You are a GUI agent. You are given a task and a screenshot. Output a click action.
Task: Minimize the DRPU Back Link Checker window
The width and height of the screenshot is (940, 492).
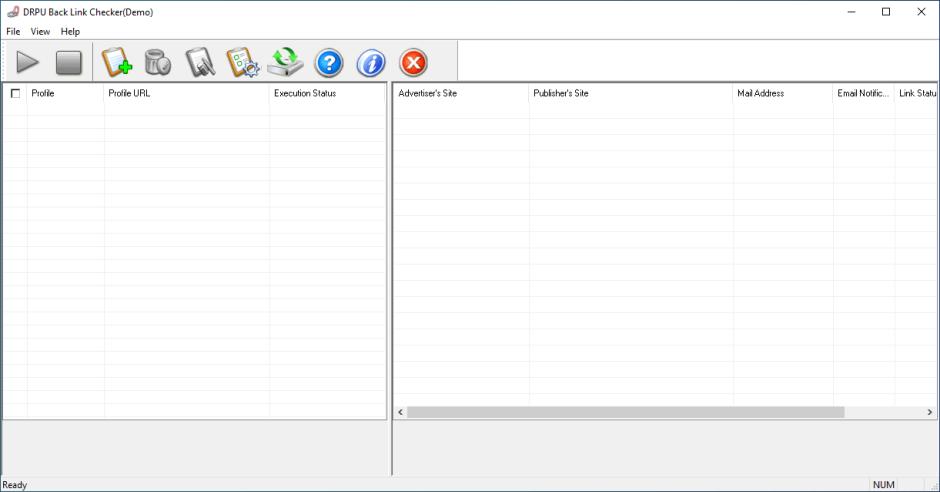pyautogui.click(x=851, y=12)
